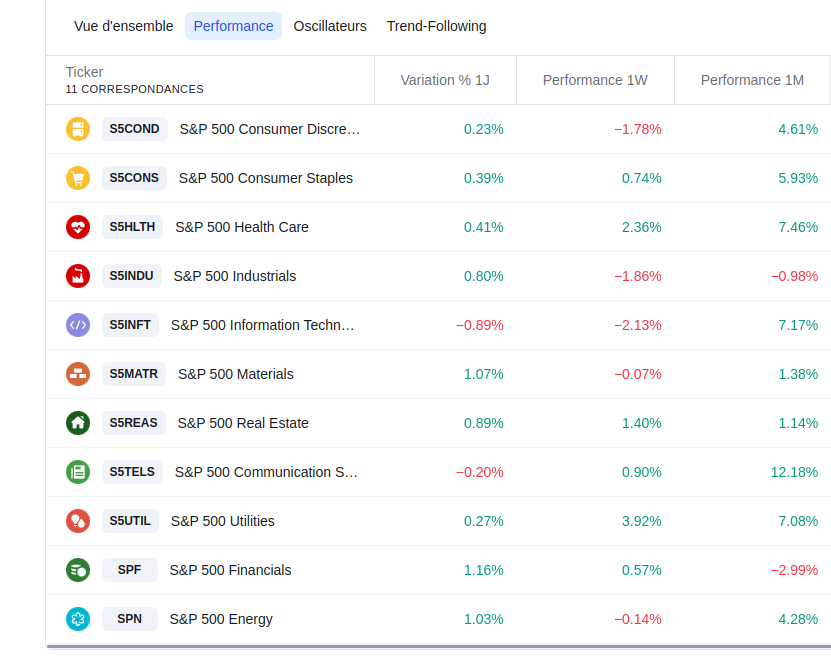Click the Materials bricks icon
Viewport: 831px width, 665px height.
point(78,374)
